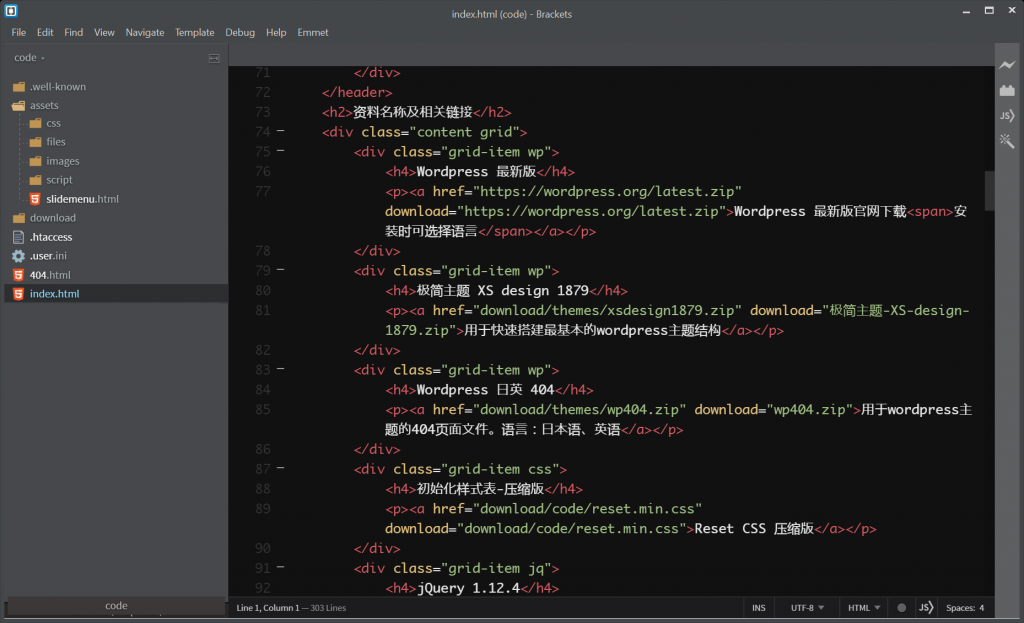Click the Live Preview lightning icon
Screen dimensions: 1024x623
click(x=1007, y=65)
